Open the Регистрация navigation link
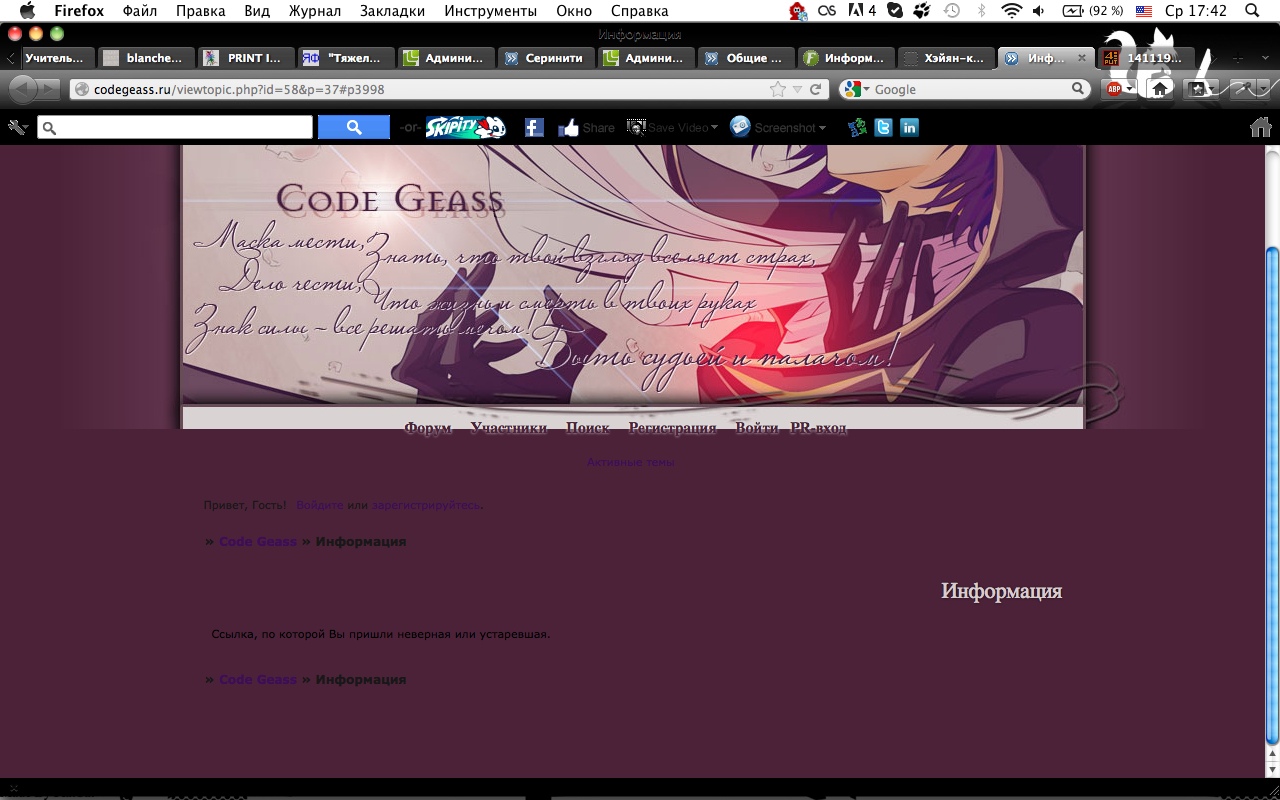Viewport: 1280px width, 800px height. pyautogui.click(x=673, y=428)
